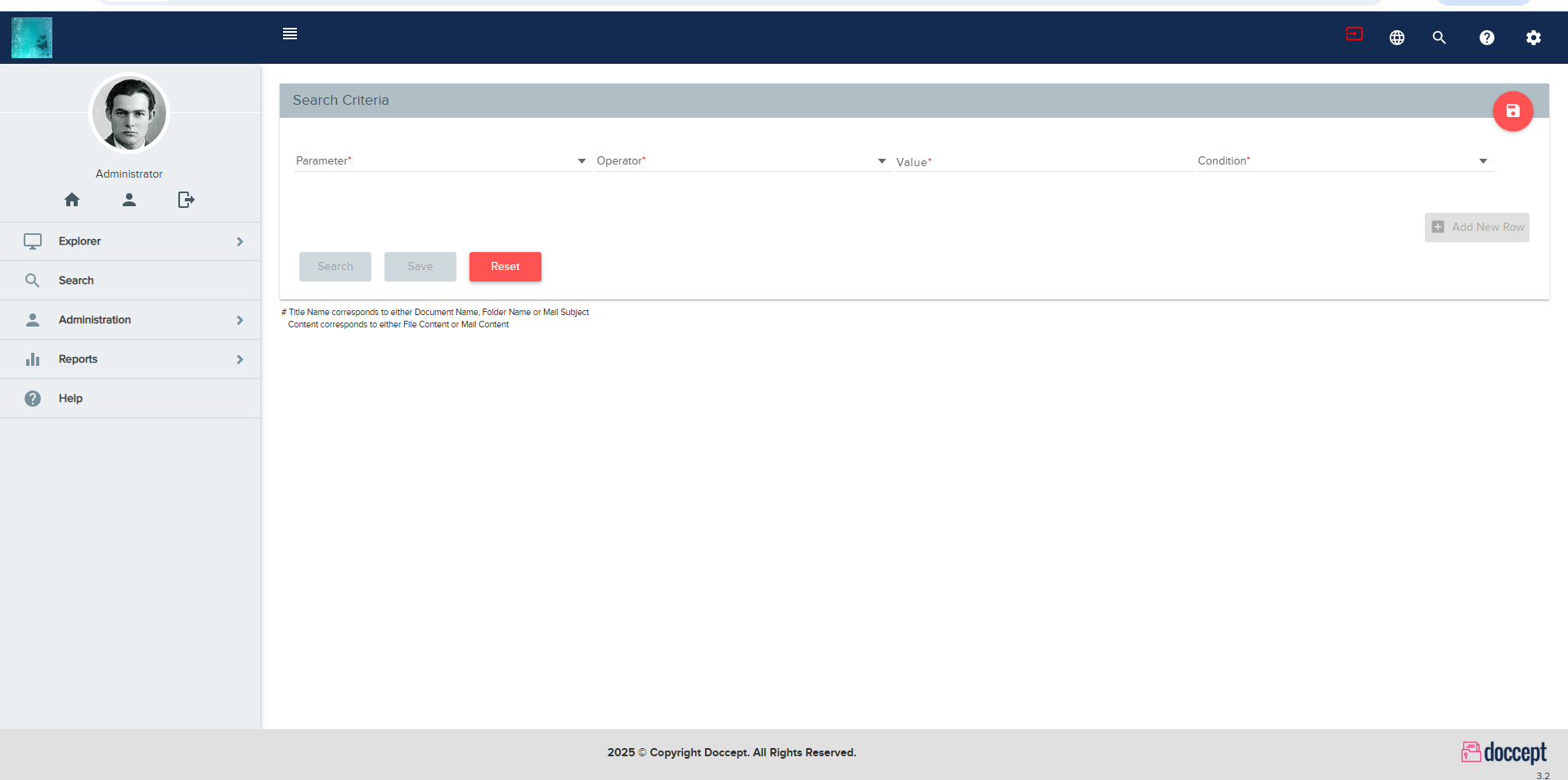Click the Add New Row button

[1476, 227]
